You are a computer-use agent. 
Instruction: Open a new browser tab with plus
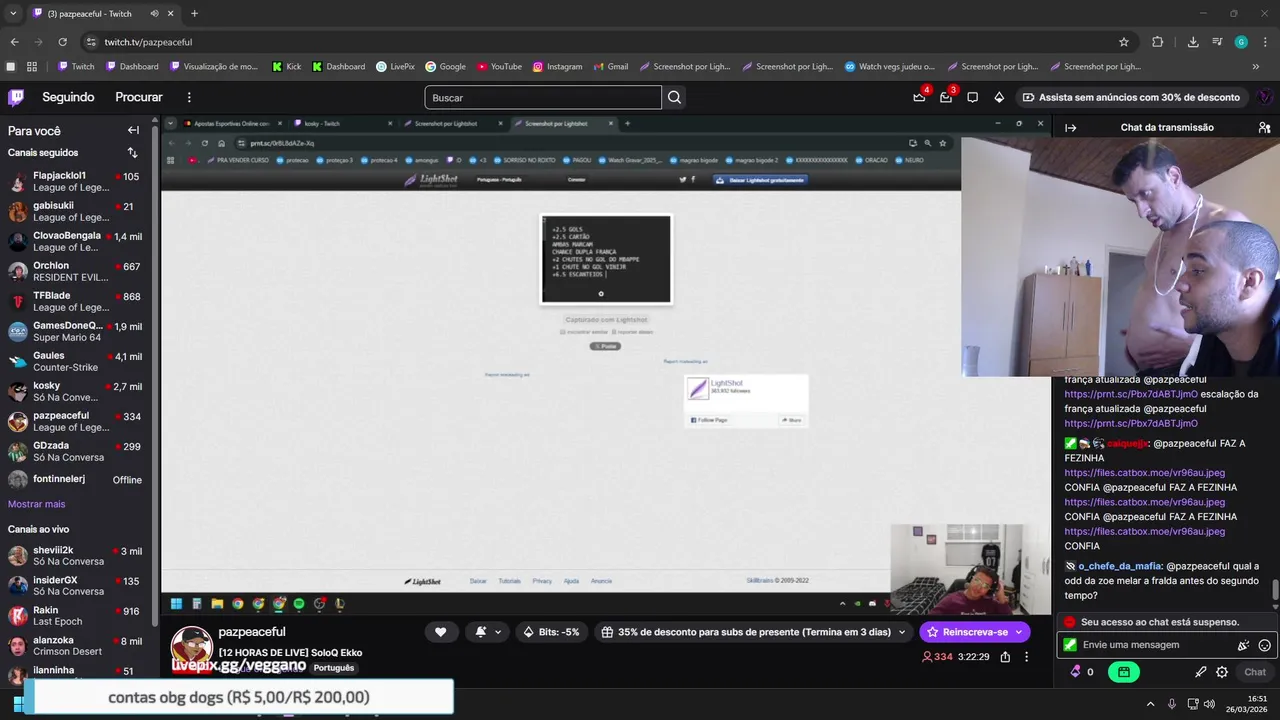click(194, 13)
